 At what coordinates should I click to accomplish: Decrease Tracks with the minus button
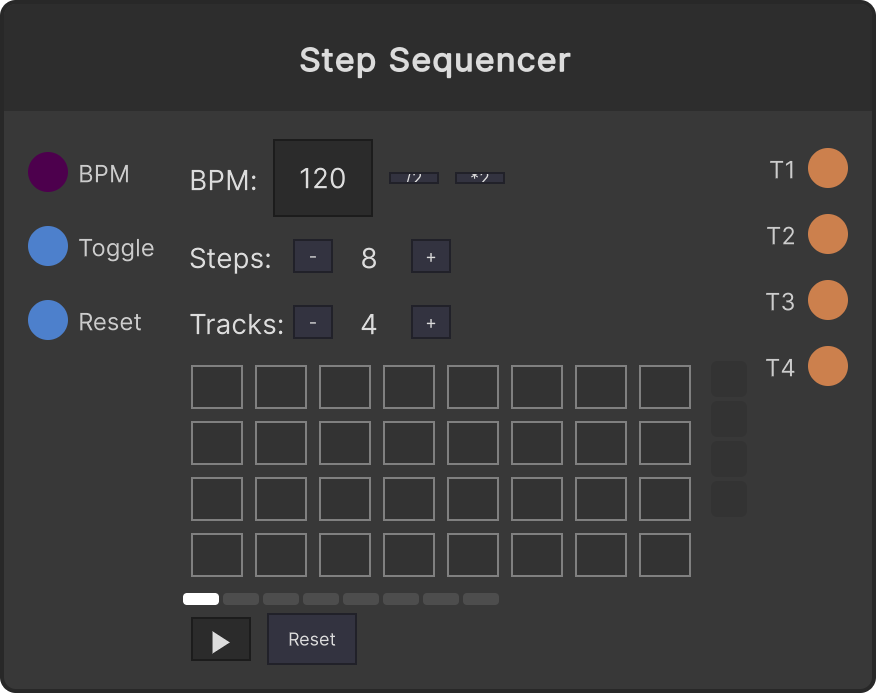pyautogui.click(x=313, y=322)
